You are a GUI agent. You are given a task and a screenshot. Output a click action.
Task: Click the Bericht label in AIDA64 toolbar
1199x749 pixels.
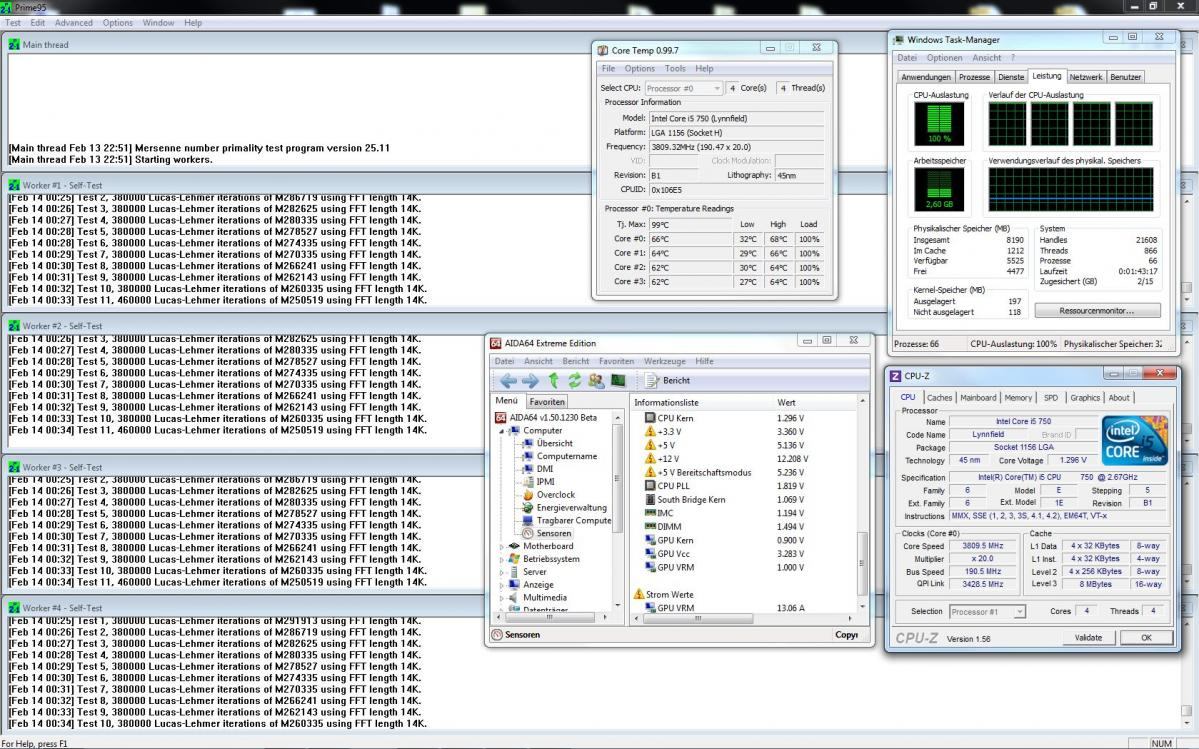[x=676, y=380]
